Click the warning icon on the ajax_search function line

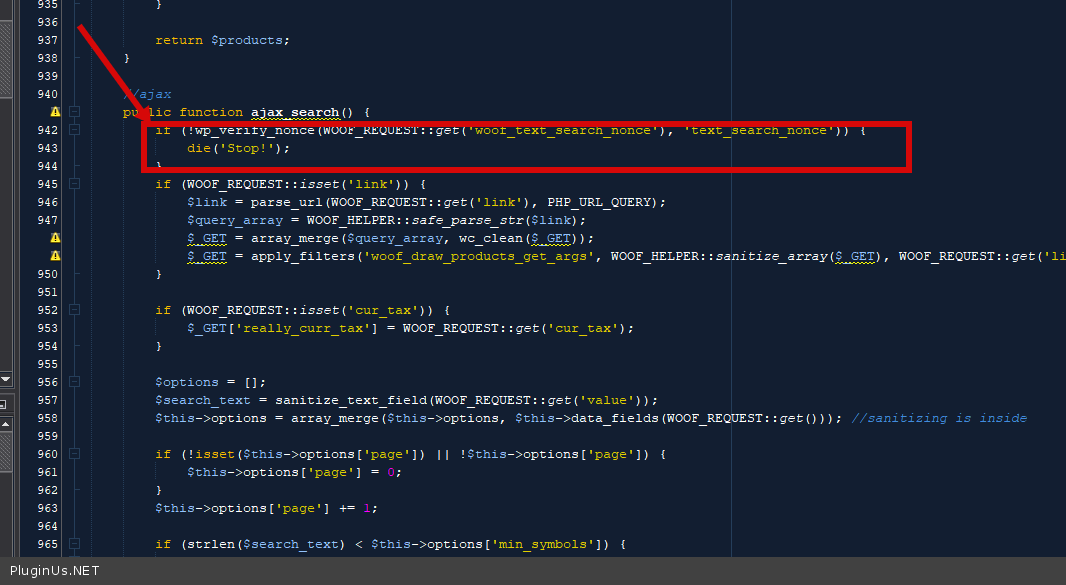click(55, 112)
